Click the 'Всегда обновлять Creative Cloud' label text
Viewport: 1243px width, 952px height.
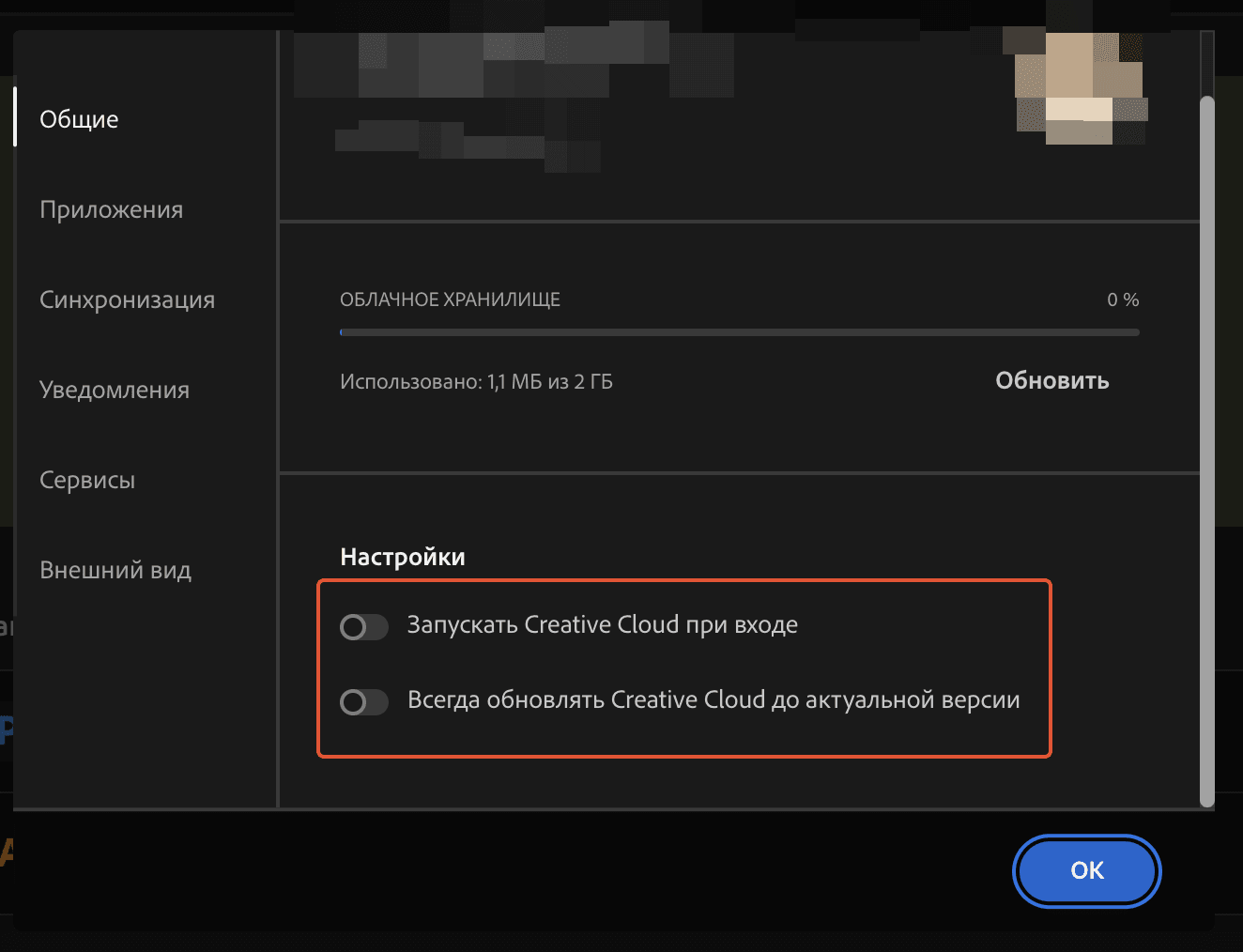point(713,700)
